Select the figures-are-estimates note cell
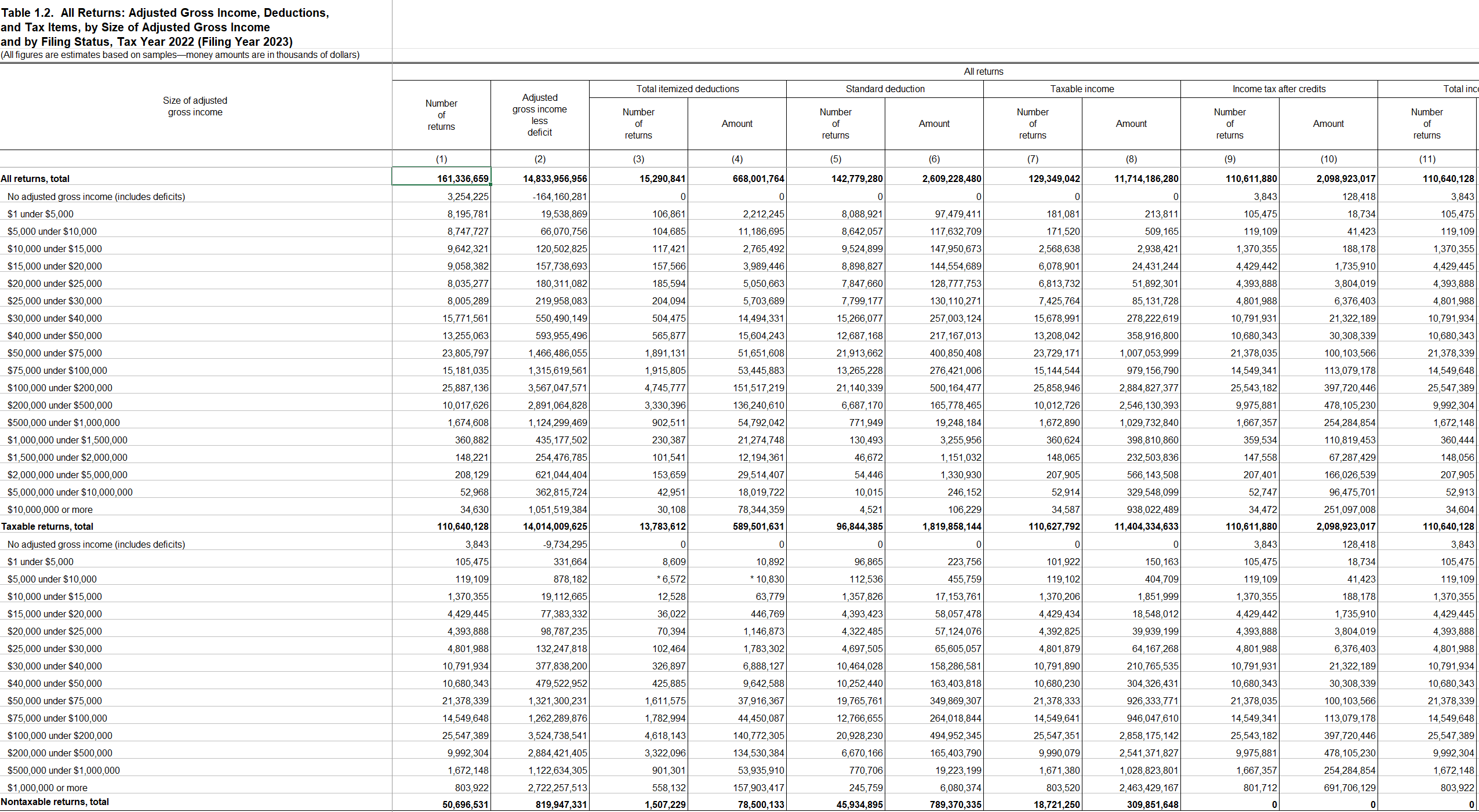1479x812 pixels. pyautogui.click(x=180, y=54)
